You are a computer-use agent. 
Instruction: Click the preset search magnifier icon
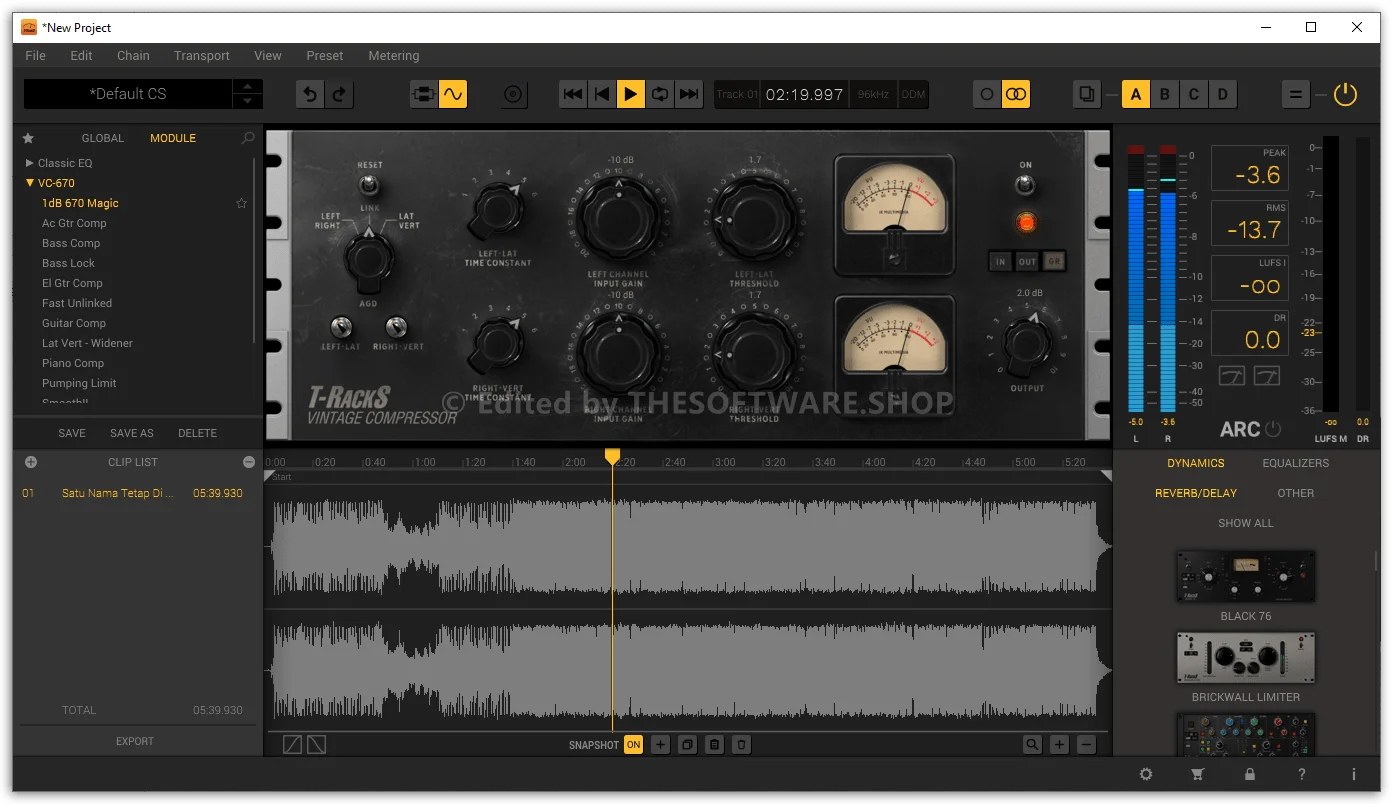(x=248, y=138)
